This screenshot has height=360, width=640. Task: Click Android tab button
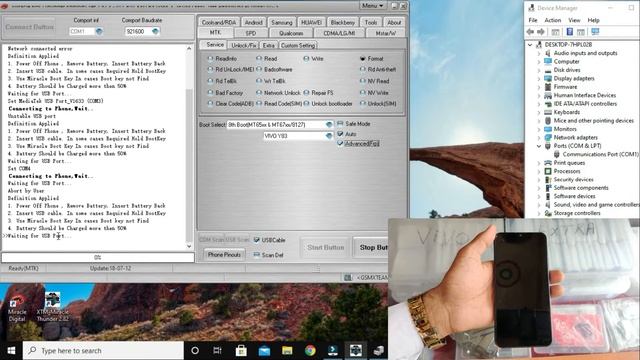coord(253,22)
